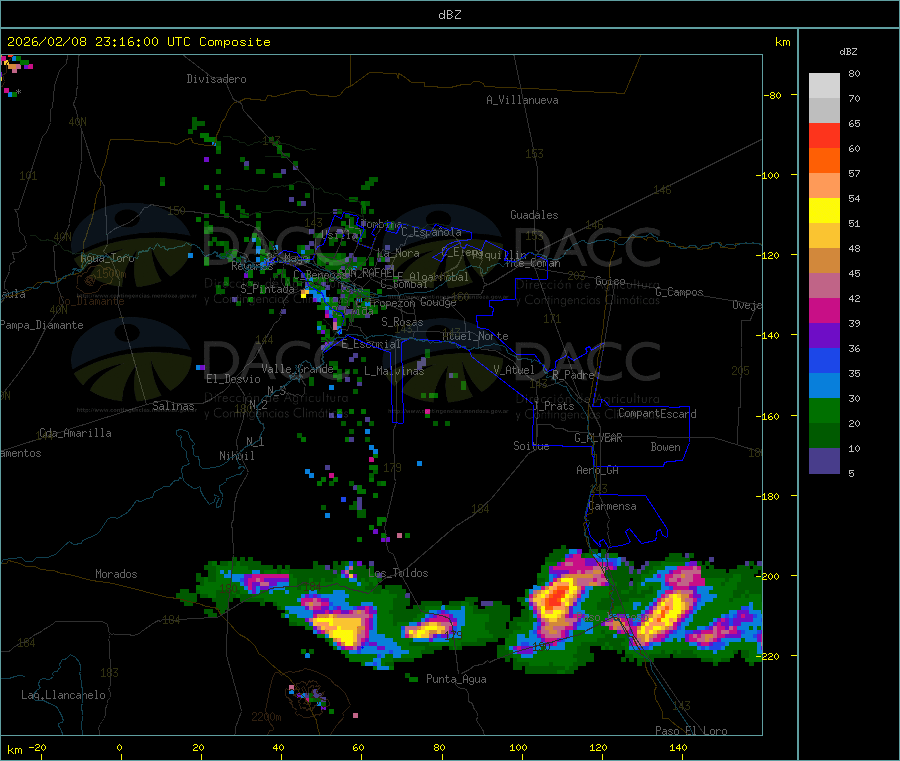900x761 pixels.
Task: Click the Nihuil map label
Action: tap(236, 456)
